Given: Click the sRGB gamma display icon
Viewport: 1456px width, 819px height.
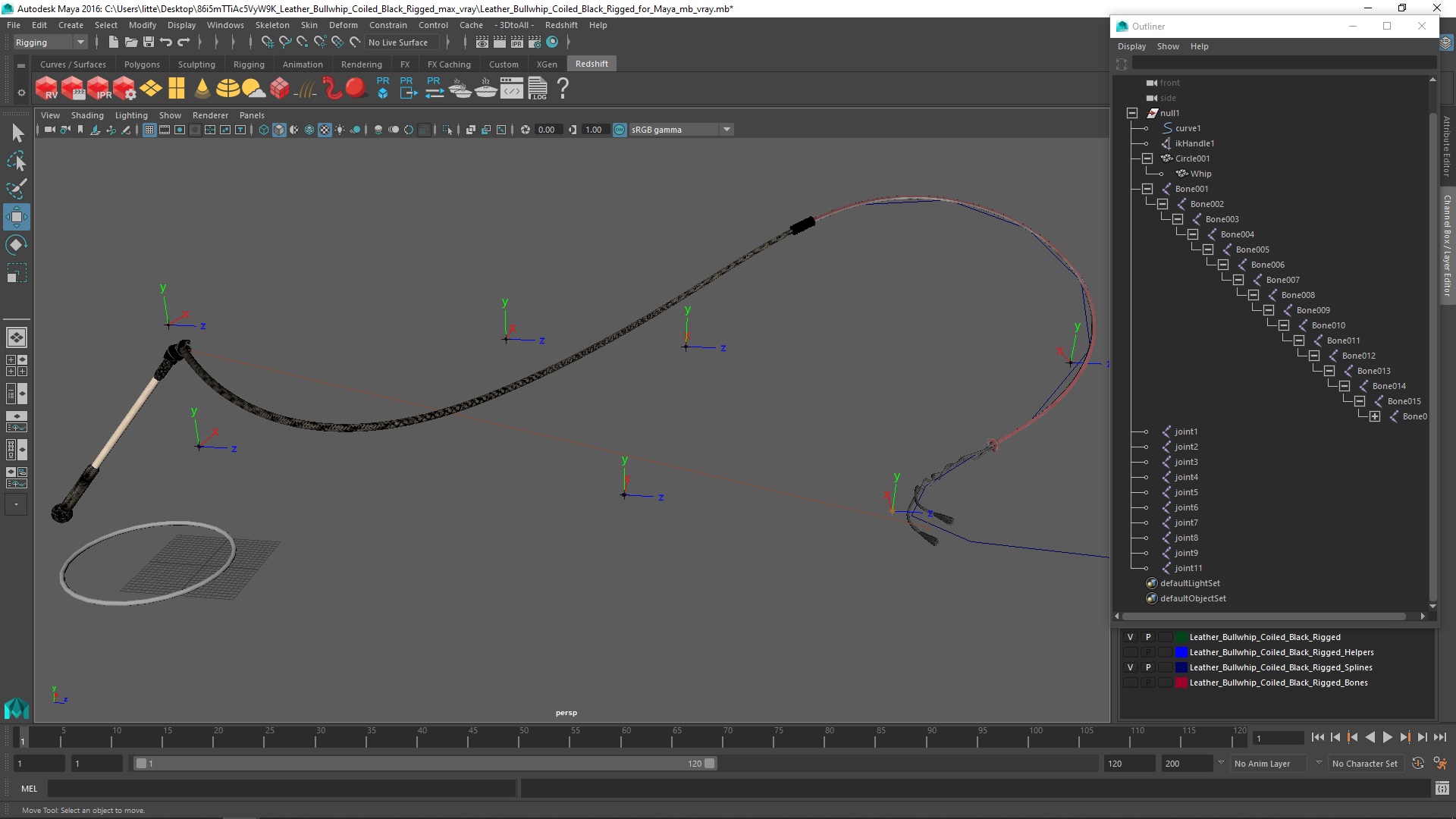Looking at the screenshot, I should 619,129.
